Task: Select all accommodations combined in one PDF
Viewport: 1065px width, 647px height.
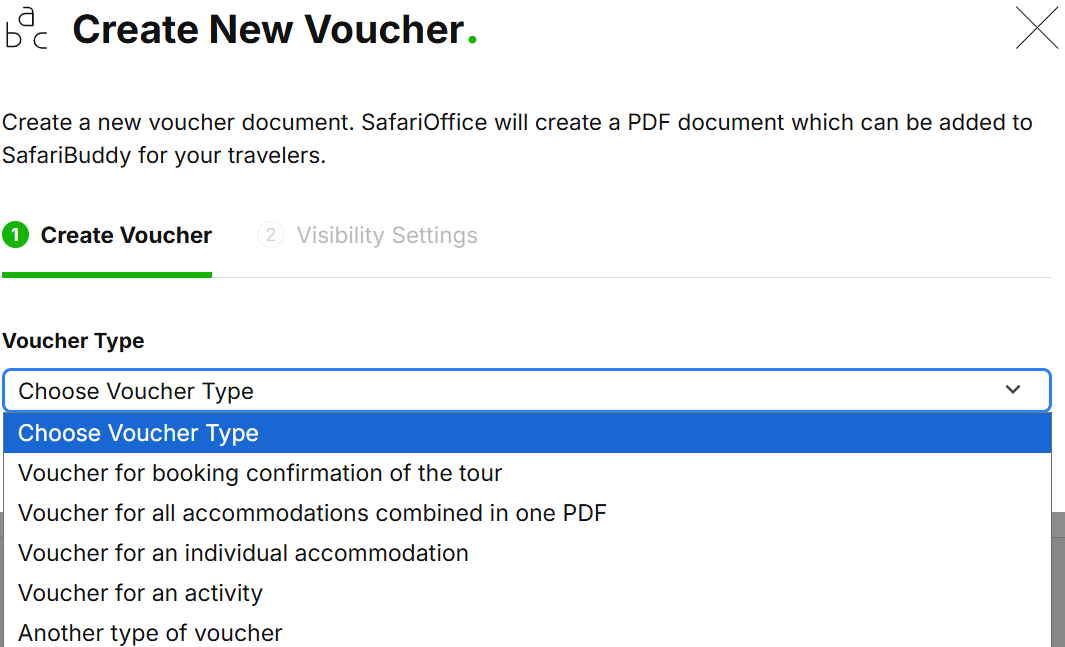Action: click(312, 513)
